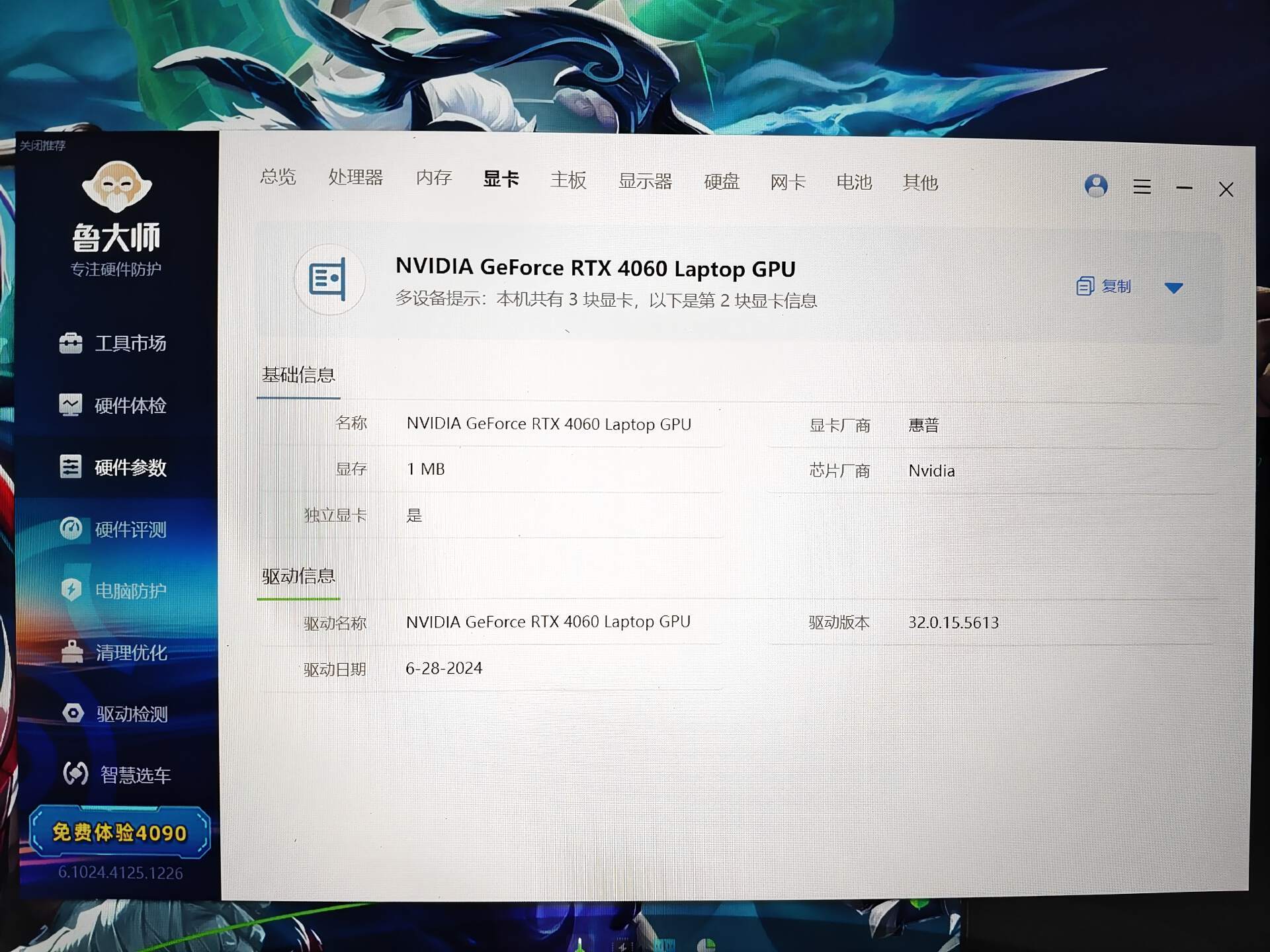Click the user account avatar icon
The width and height of the screenshot is (1270, 952).
tap(1095, 186)
